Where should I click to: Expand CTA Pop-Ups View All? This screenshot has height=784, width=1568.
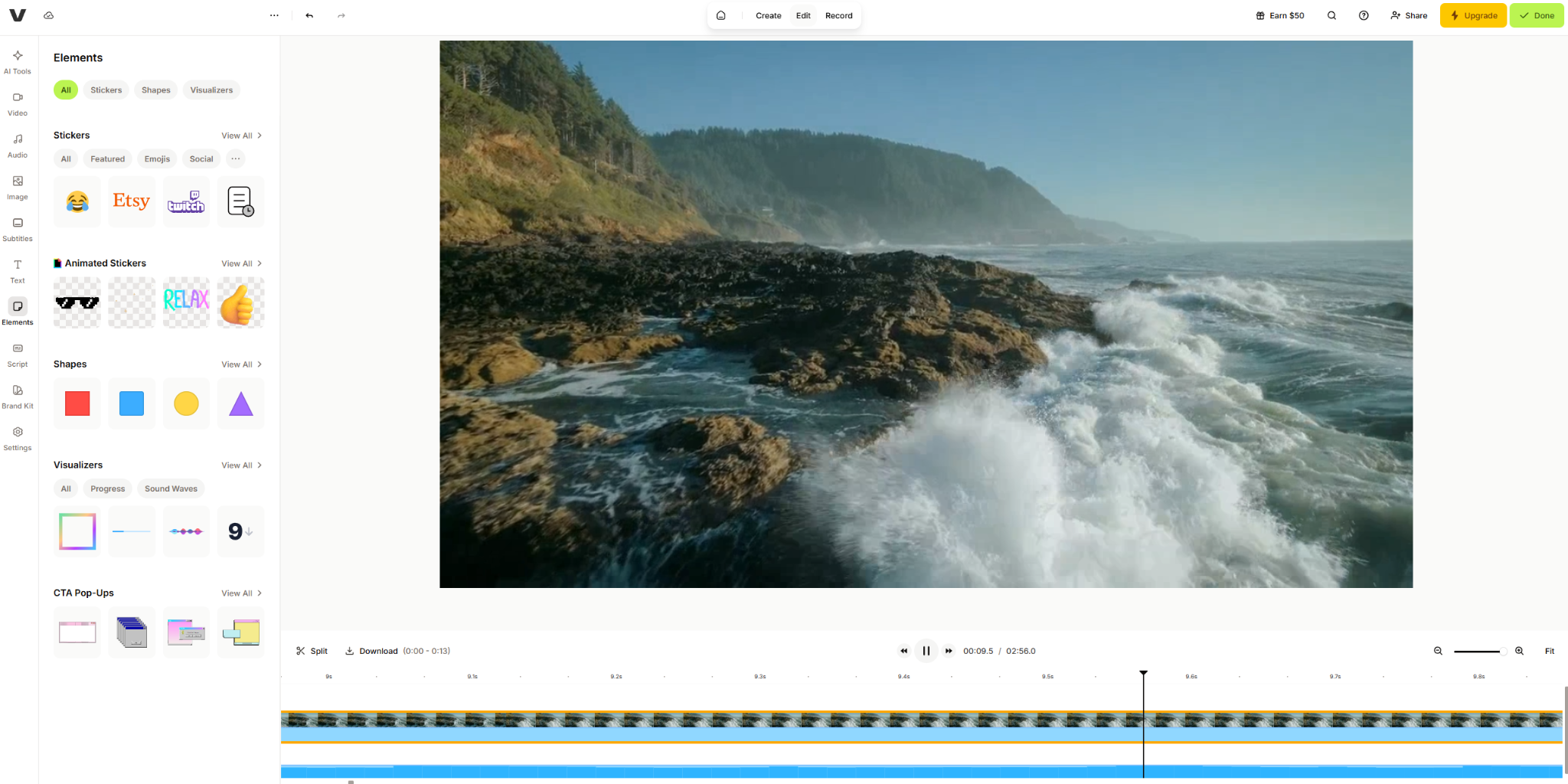coord(242,593)
